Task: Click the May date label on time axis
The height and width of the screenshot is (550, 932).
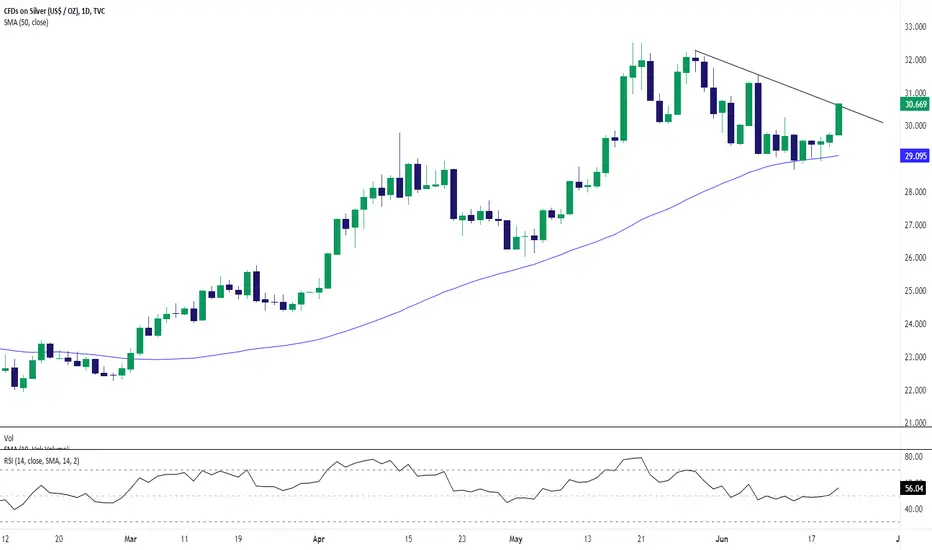Action: click(x=515, y=539)
